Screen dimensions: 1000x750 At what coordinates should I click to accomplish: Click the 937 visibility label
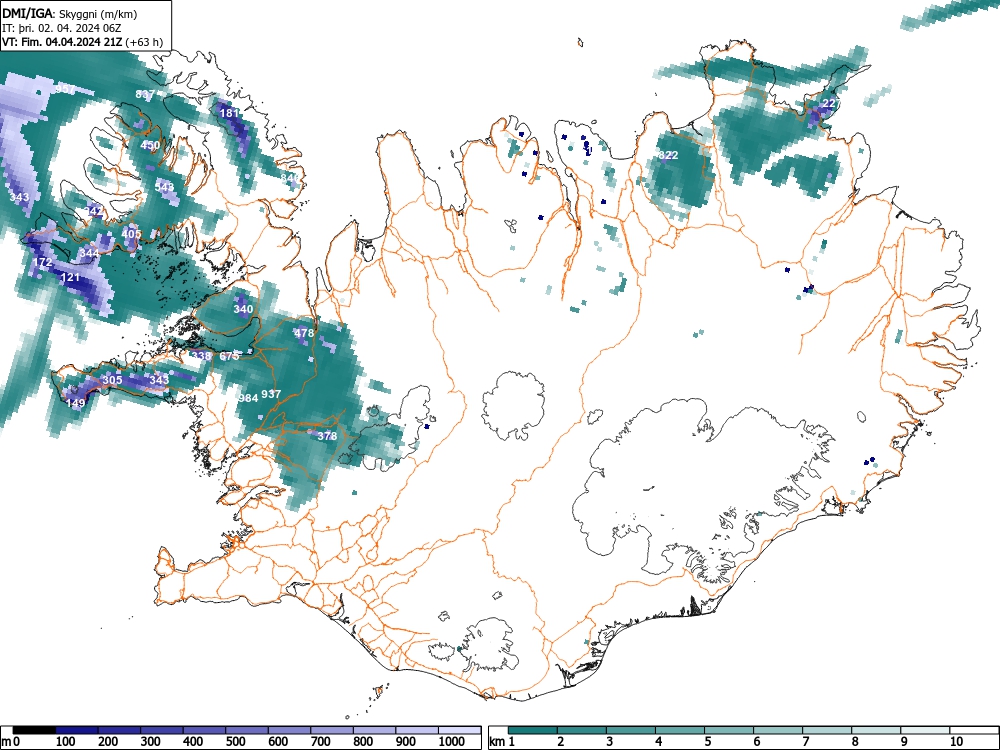tap(271, 393)
